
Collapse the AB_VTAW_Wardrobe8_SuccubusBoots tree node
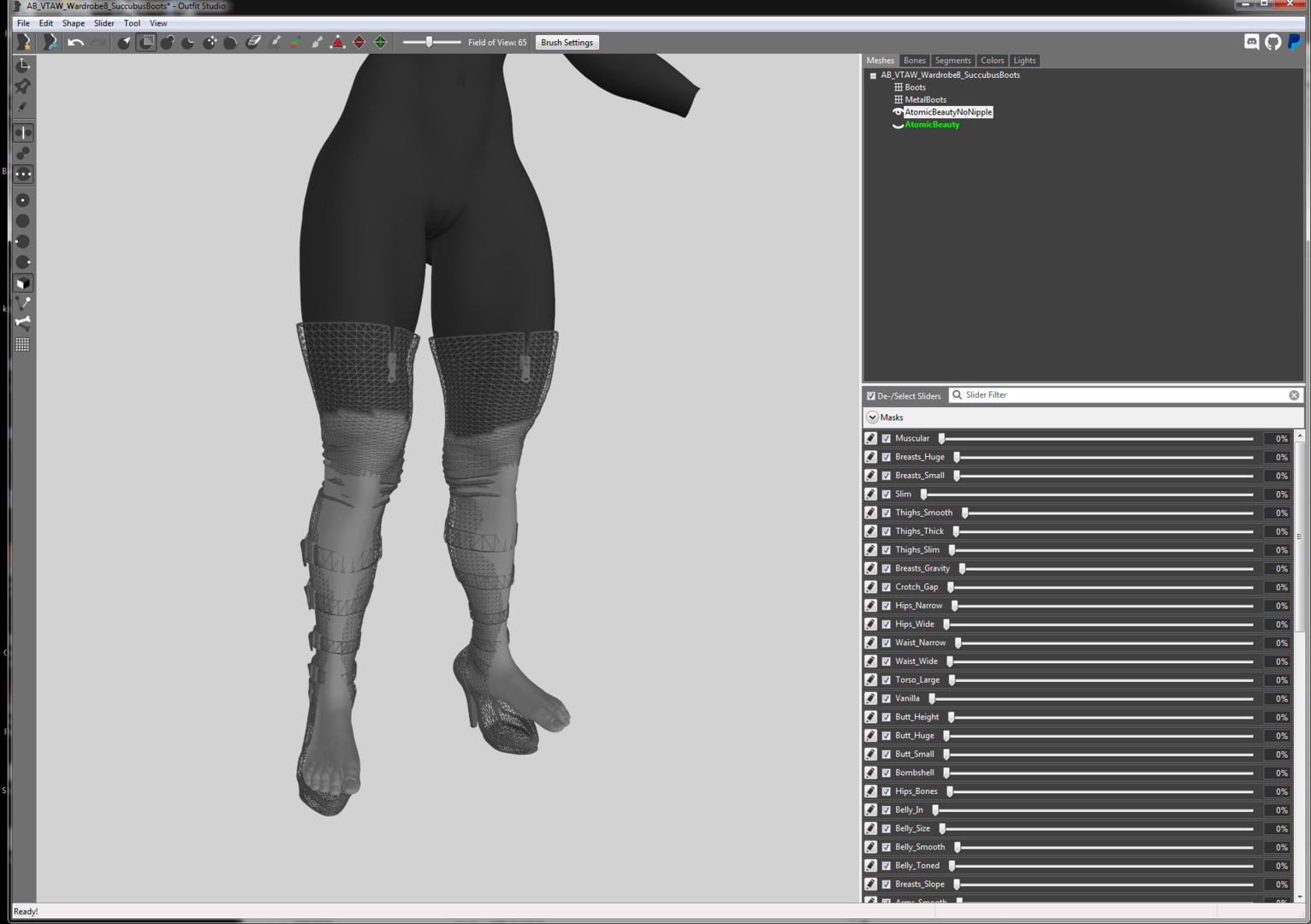(x=874, y=75)
